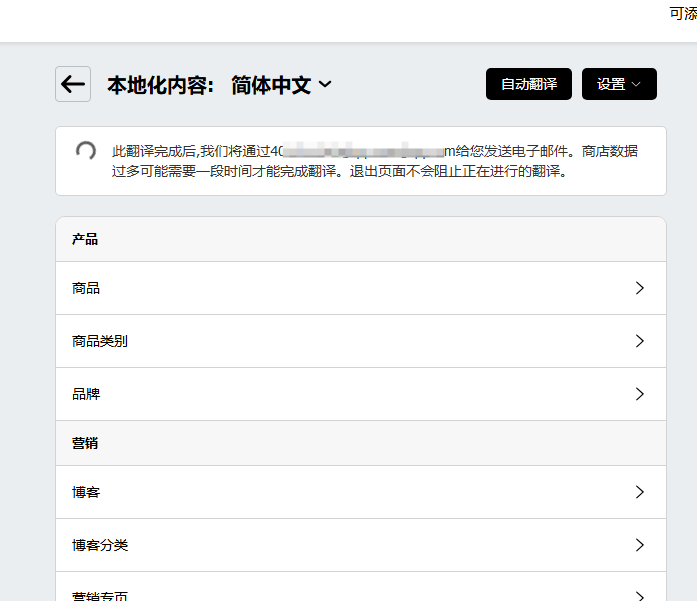The image size is (697, 601).
Task: Click the loading spinner icon
Action: coord(86,151)
